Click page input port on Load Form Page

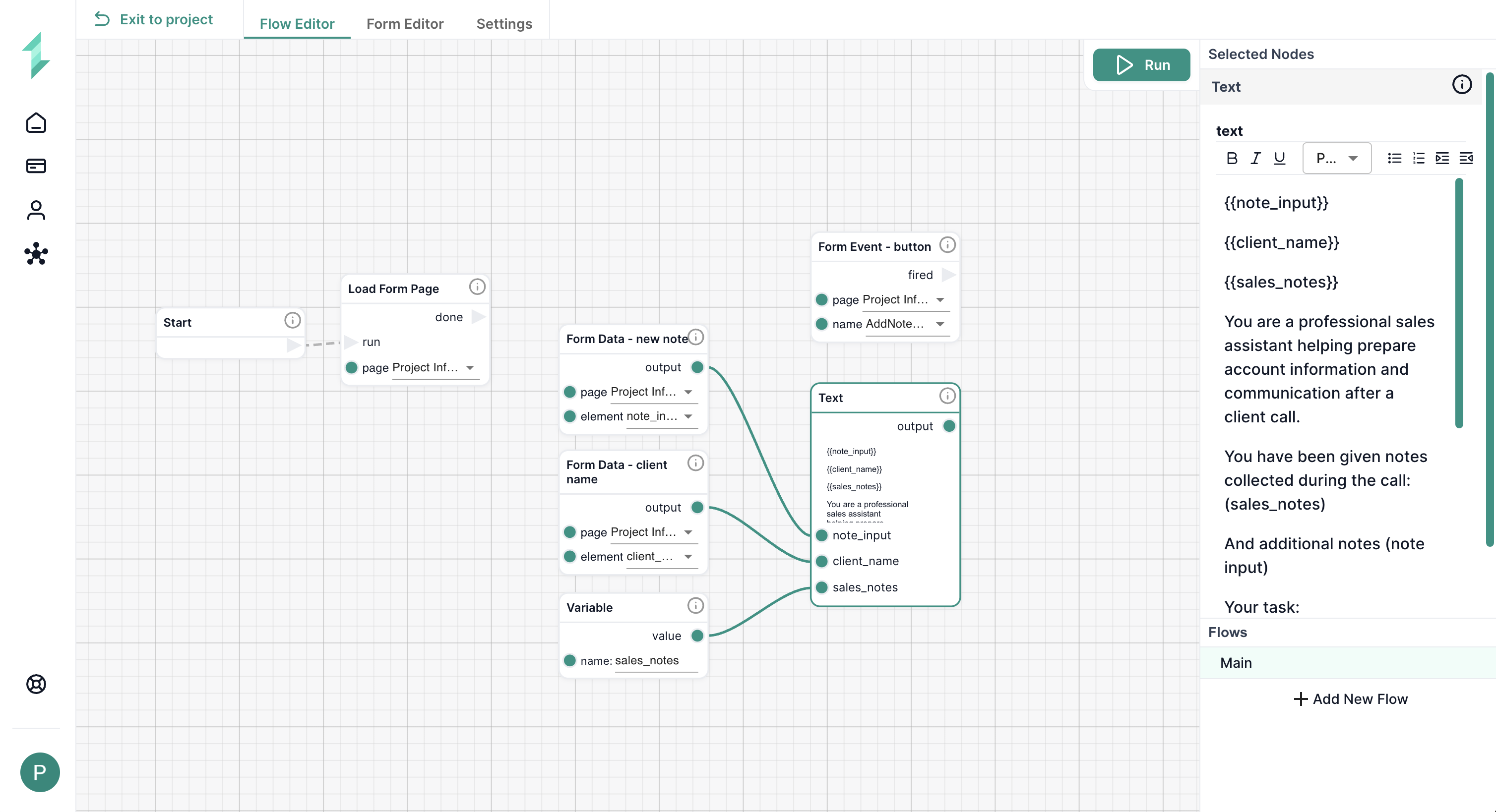[x=351, y=367]
